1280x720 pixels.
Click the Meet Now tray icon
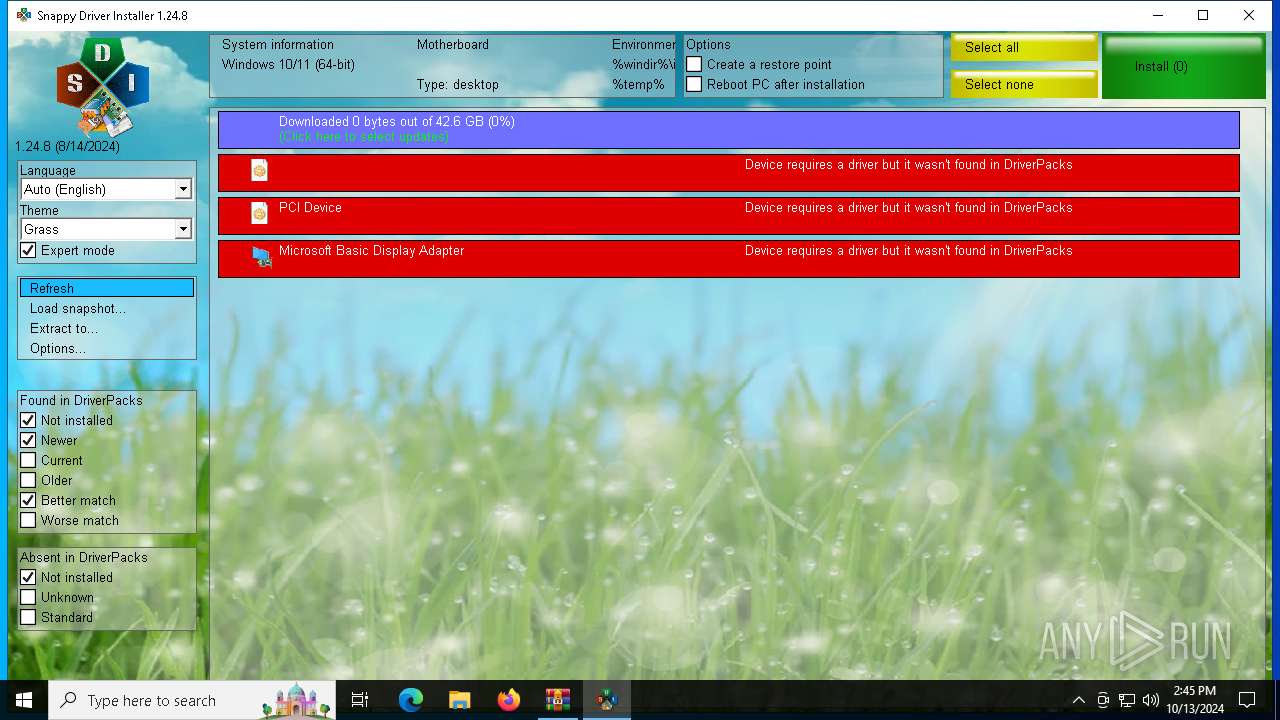[1103, 700]
